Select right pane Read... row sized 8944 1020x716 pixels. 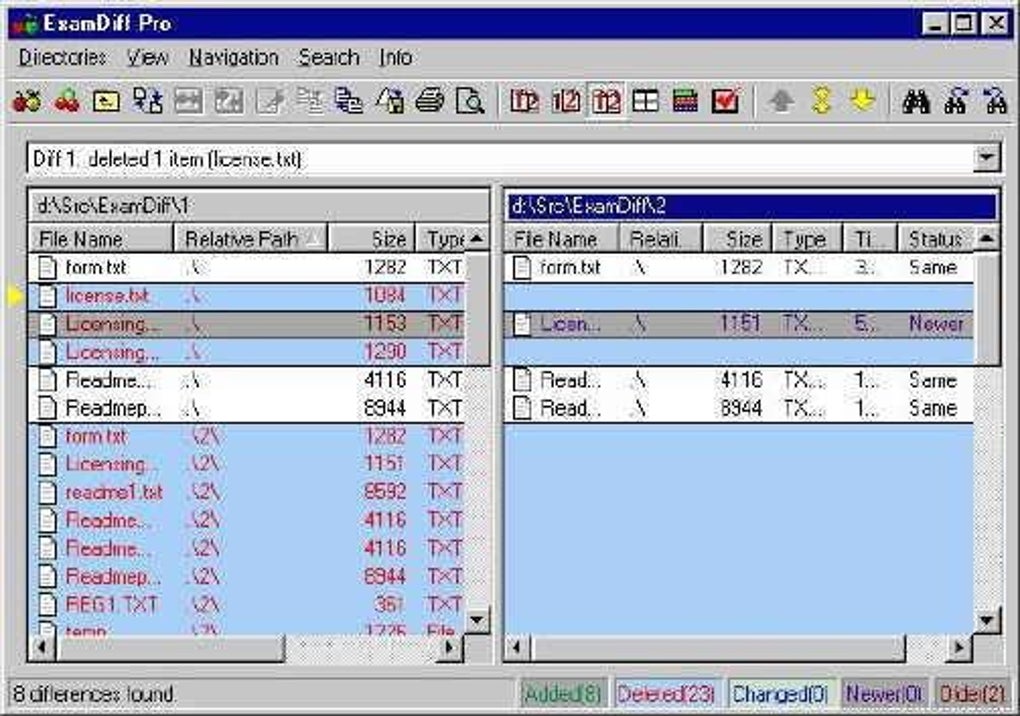(739, 408)
